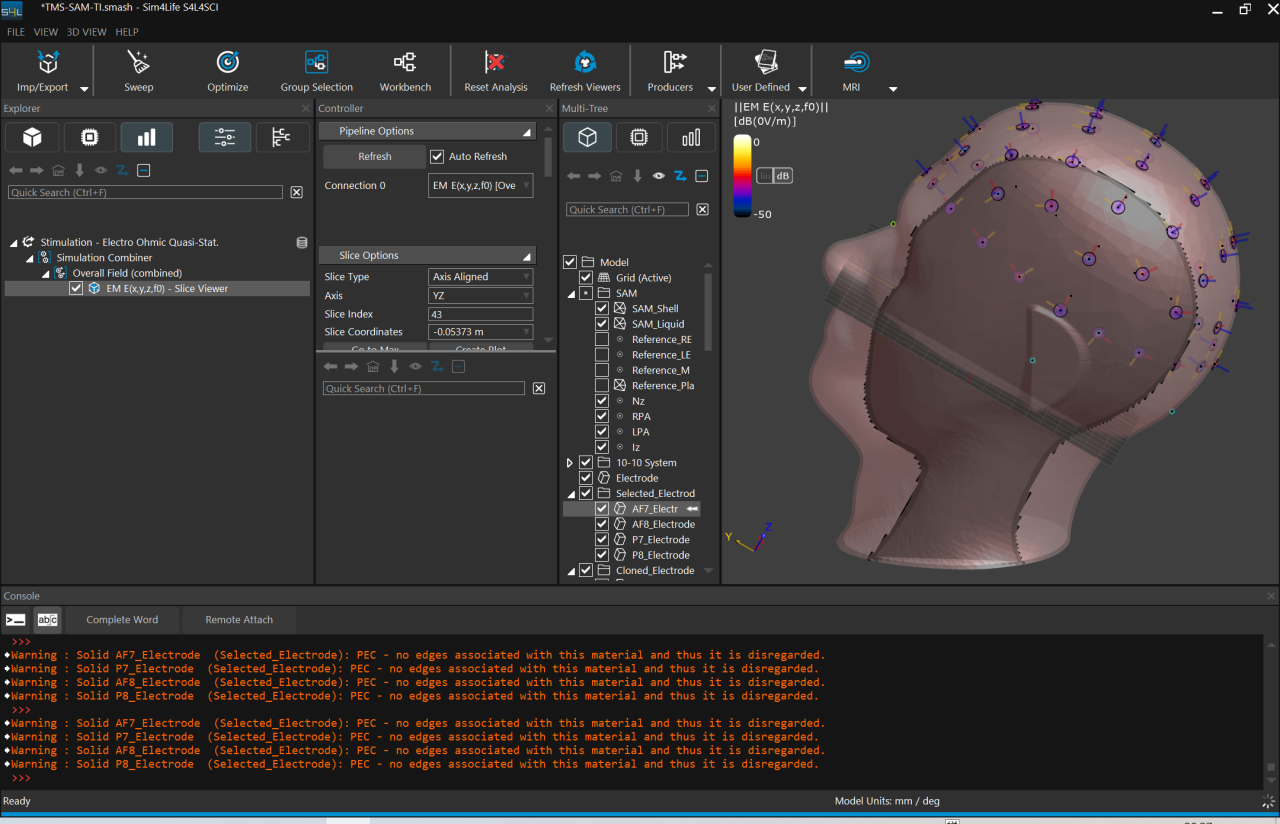The image size is (1280, 824).
Task: Open the Axis dropdown
Action: 481,296
